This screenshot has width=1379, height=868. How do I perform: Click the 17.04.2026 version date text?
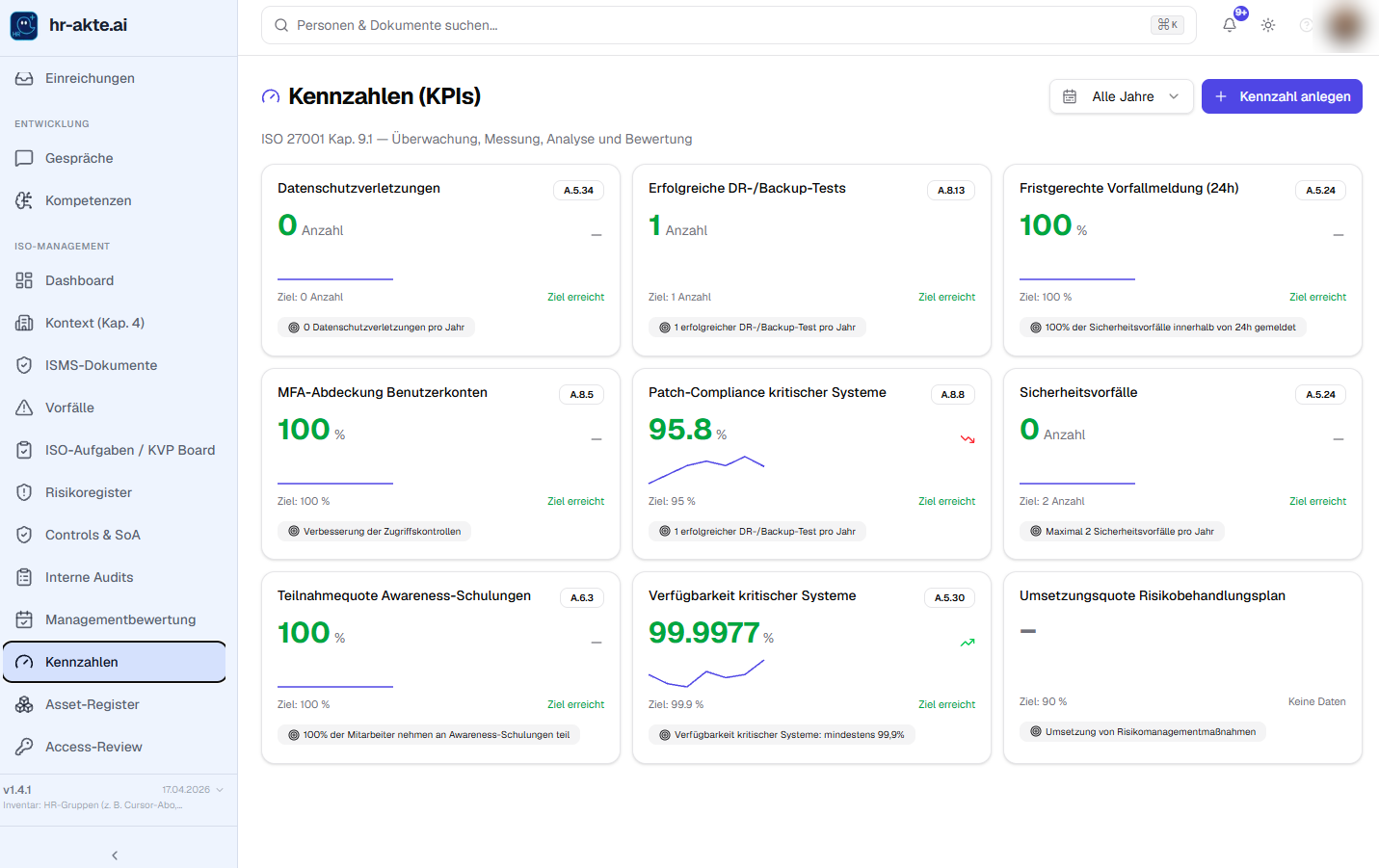pyautogui.click(x=186, y=790)
